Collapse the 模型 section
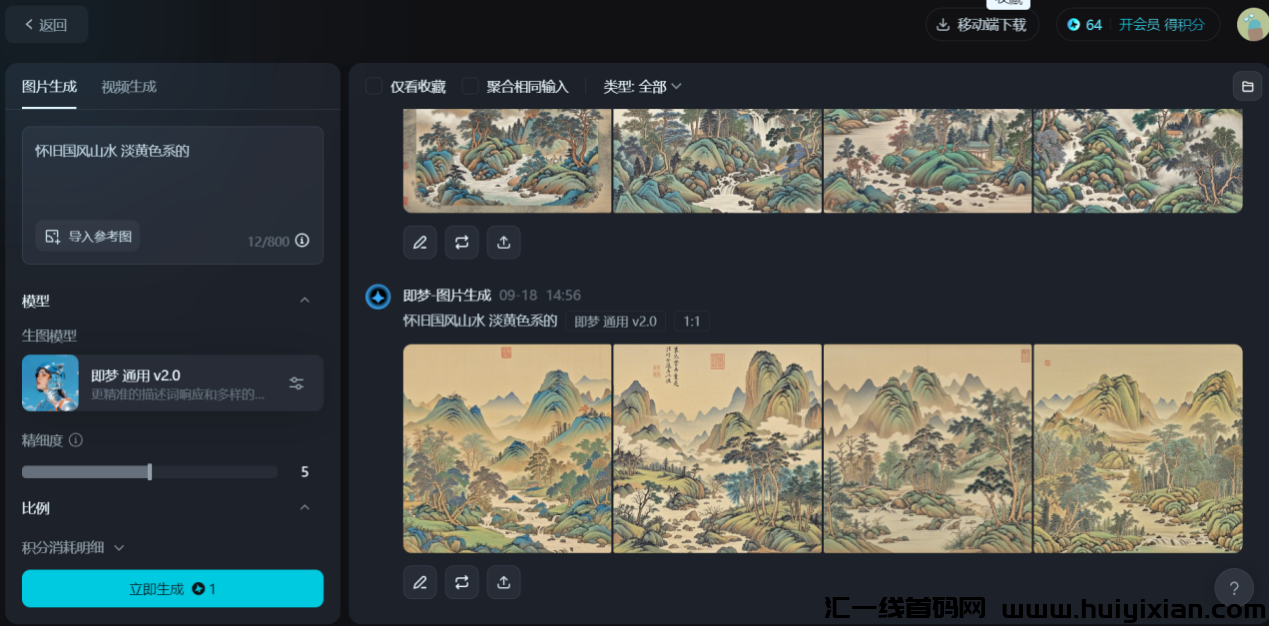The image size is (1269, 626). click(x=305, y=300)
